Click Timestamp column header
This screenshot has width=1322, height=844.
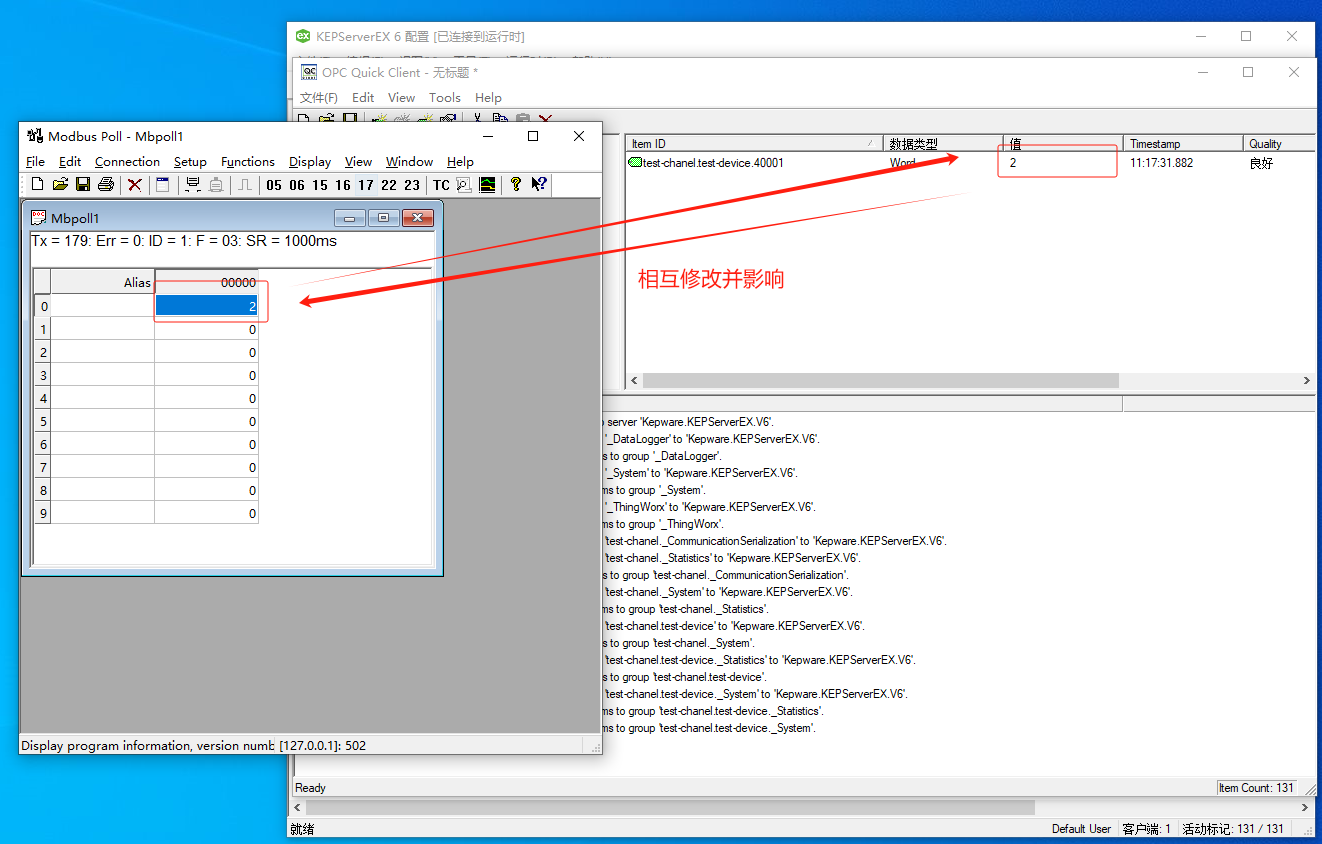point(1183,143)
